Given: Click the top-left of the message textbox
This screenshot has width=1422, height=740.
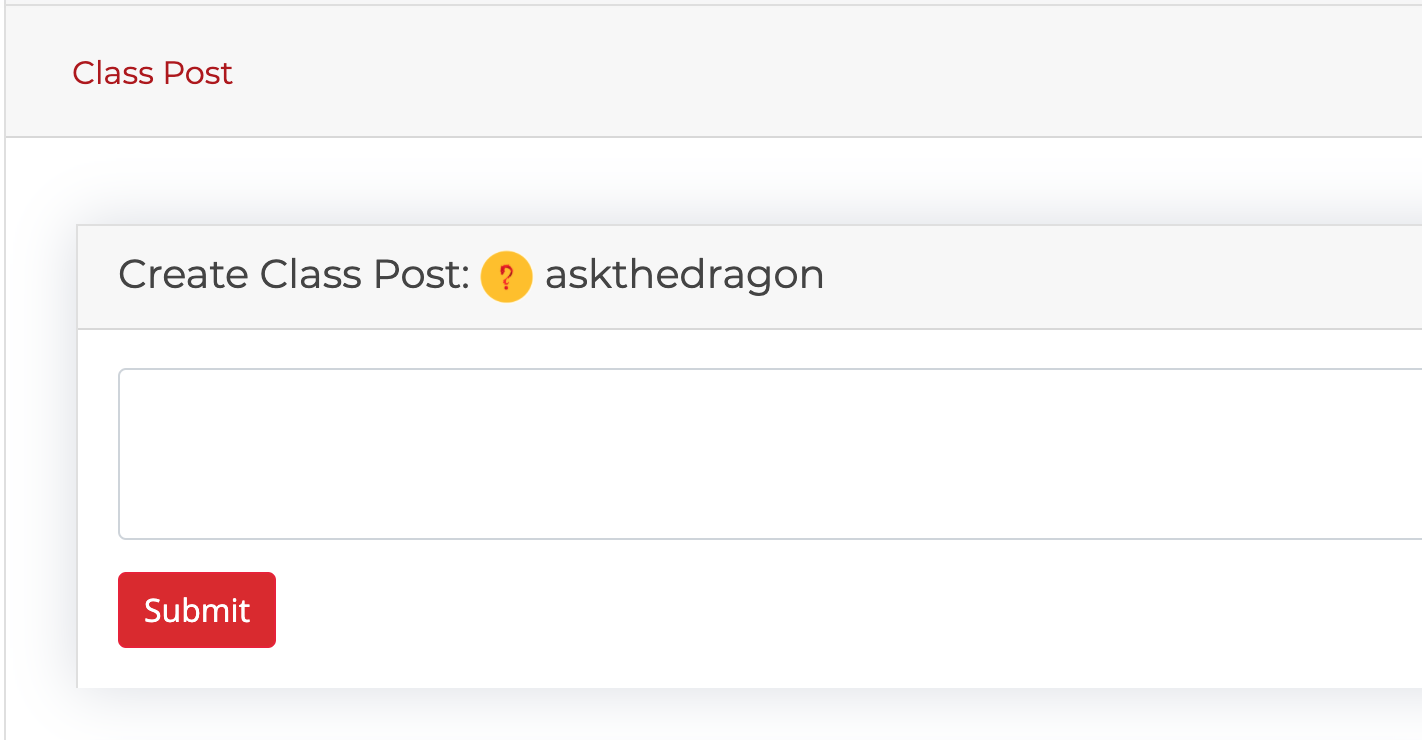Looking at the screenshot, I should click(130, 381).
